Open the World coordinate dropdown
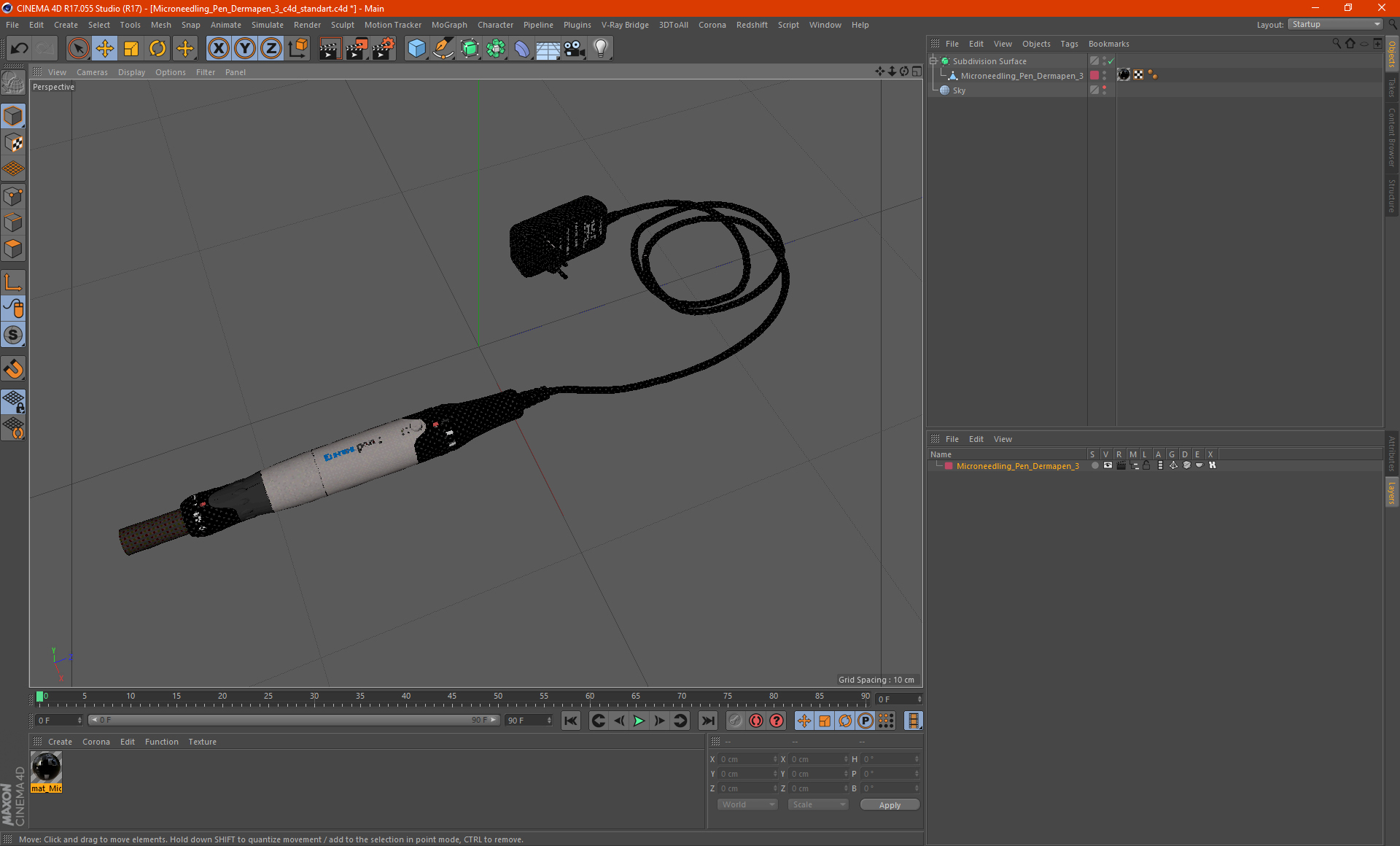The image size is (1400, 846). tap(747, 804)
